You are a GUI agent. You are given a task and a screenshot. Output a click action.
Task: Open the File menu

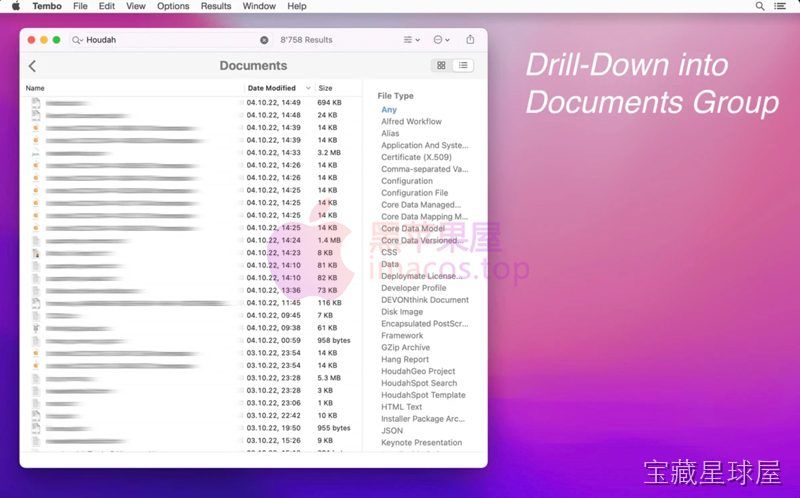[80, 6]
